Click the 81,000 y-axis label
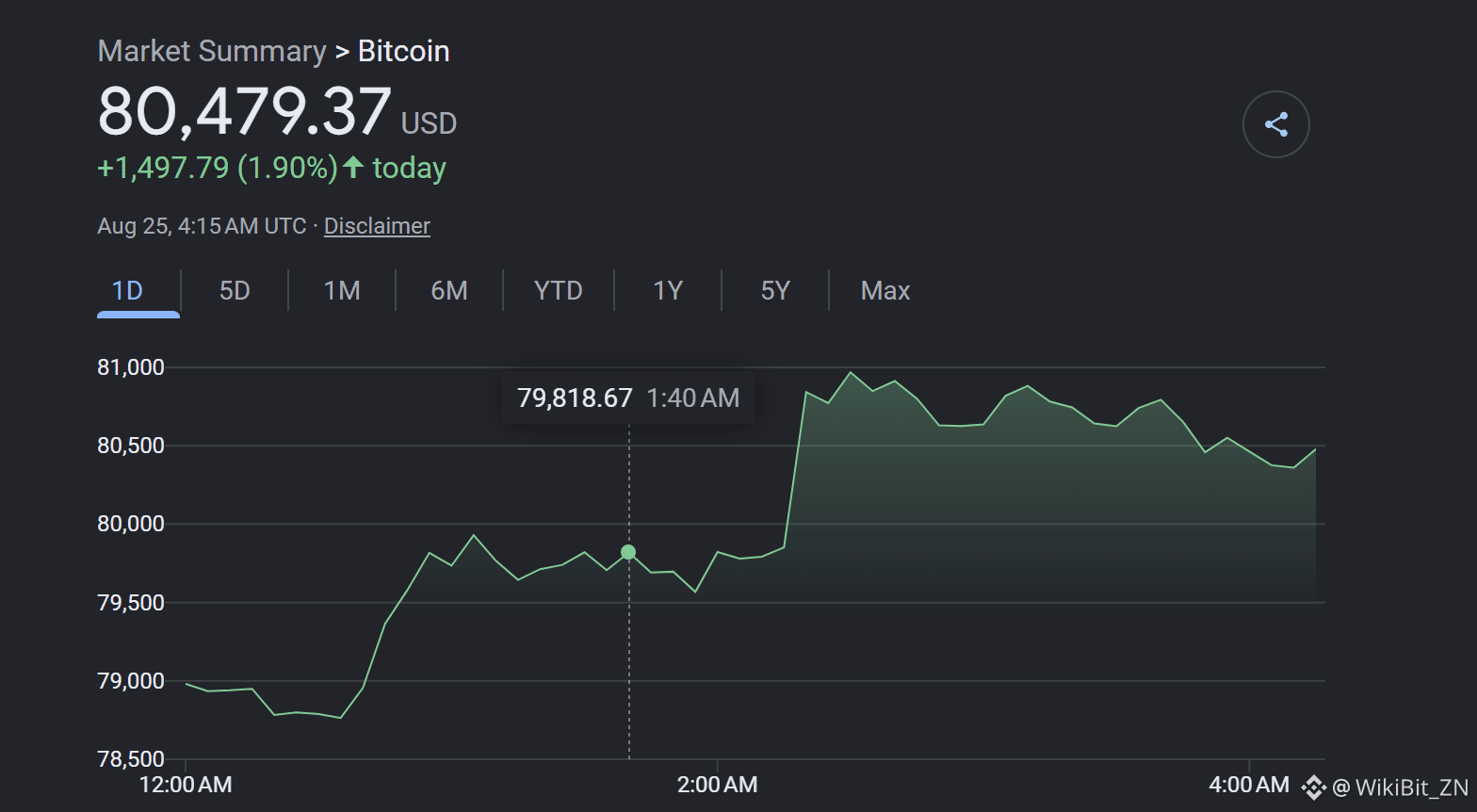The height and width of the screenshot is (812, 1477). click(131, 367)
